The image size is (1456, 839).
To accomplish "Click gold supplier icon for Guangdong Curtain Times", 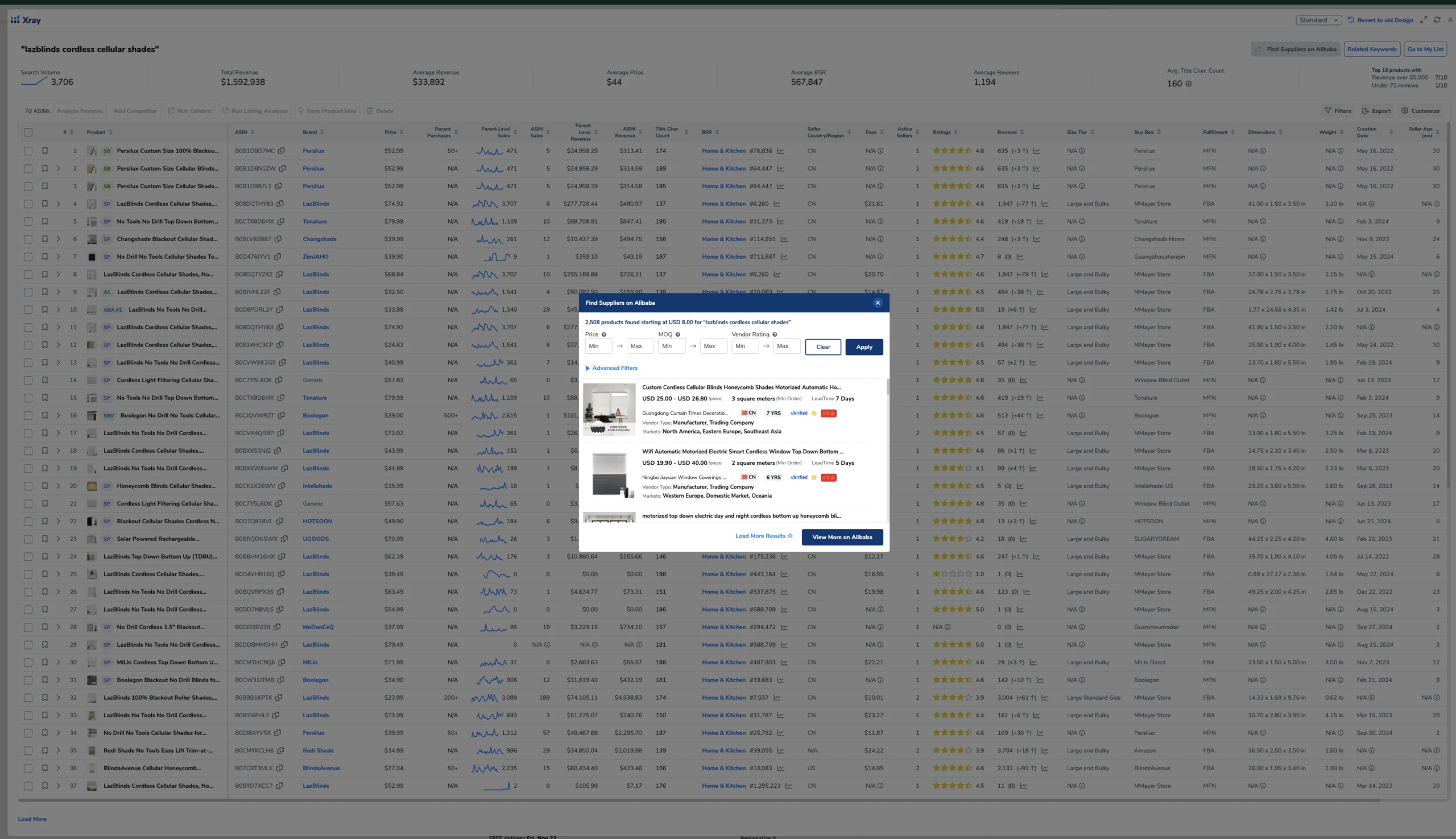I will pyautogui.click(x=814, y=413).
